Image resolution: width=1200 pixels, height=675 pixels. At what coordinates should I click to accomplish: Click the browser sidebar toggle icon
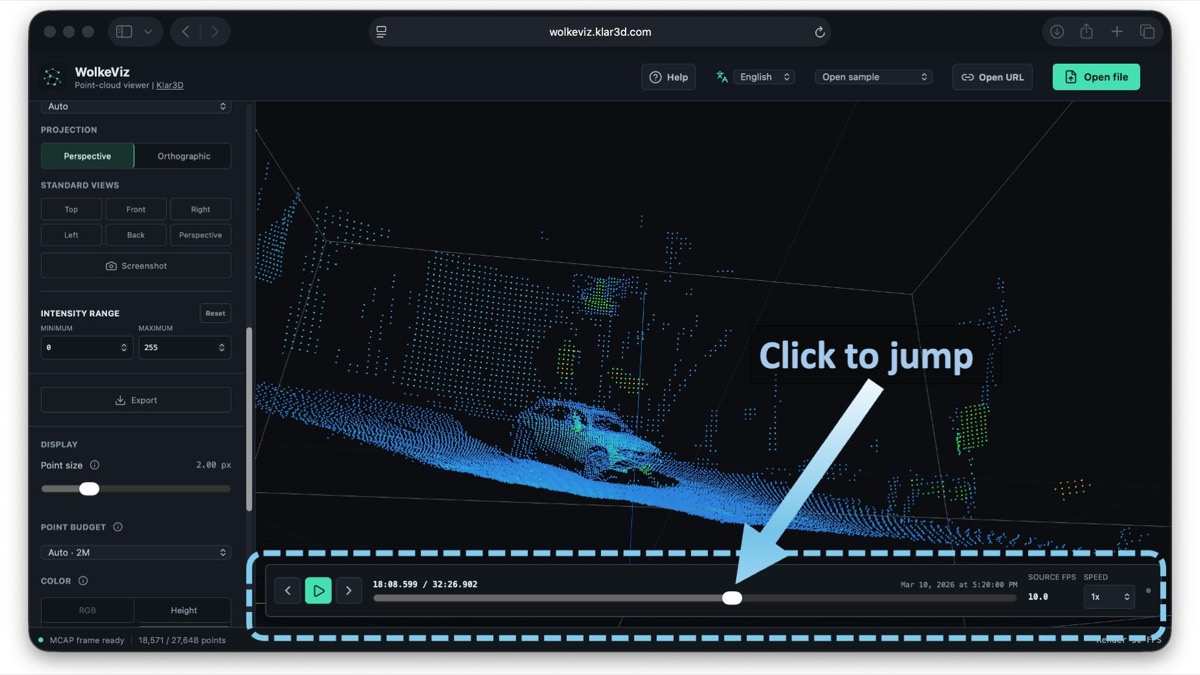pyautogui.click(x=124, y=32)
